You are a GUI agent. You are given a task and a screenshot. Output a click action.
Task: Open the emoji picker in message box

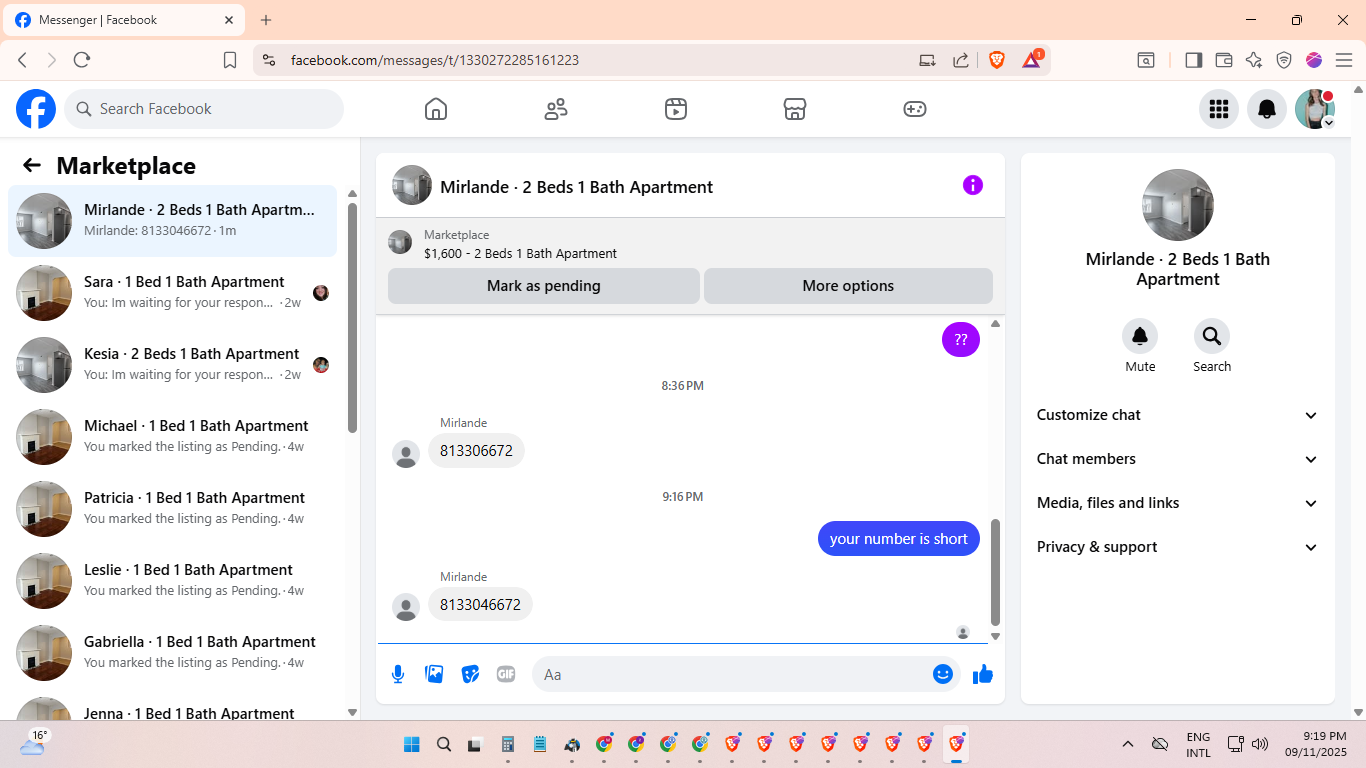point(943,674)
